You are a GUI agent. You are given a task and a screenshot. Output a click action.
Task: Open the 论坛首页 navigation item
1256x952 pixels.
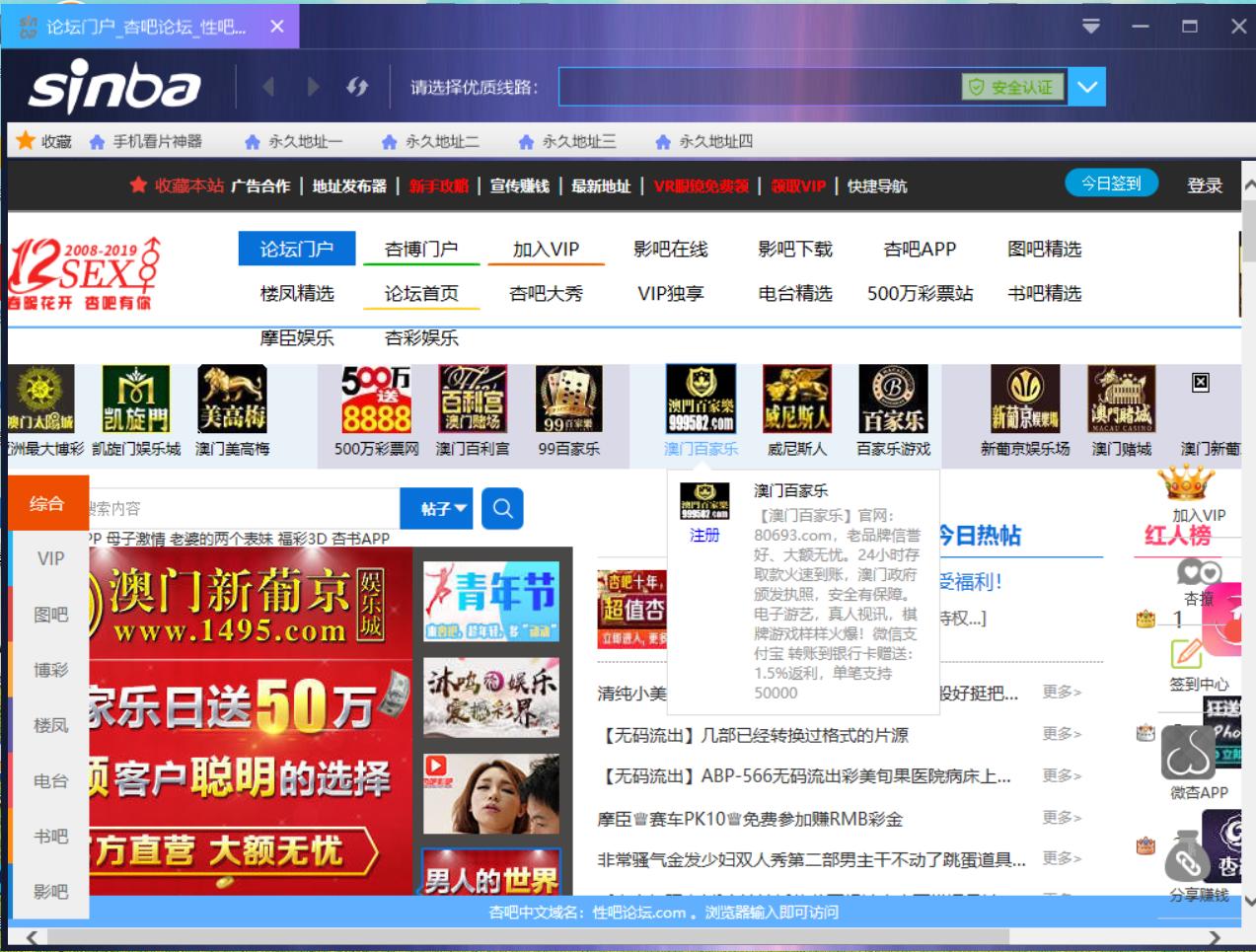coord(421,293)
